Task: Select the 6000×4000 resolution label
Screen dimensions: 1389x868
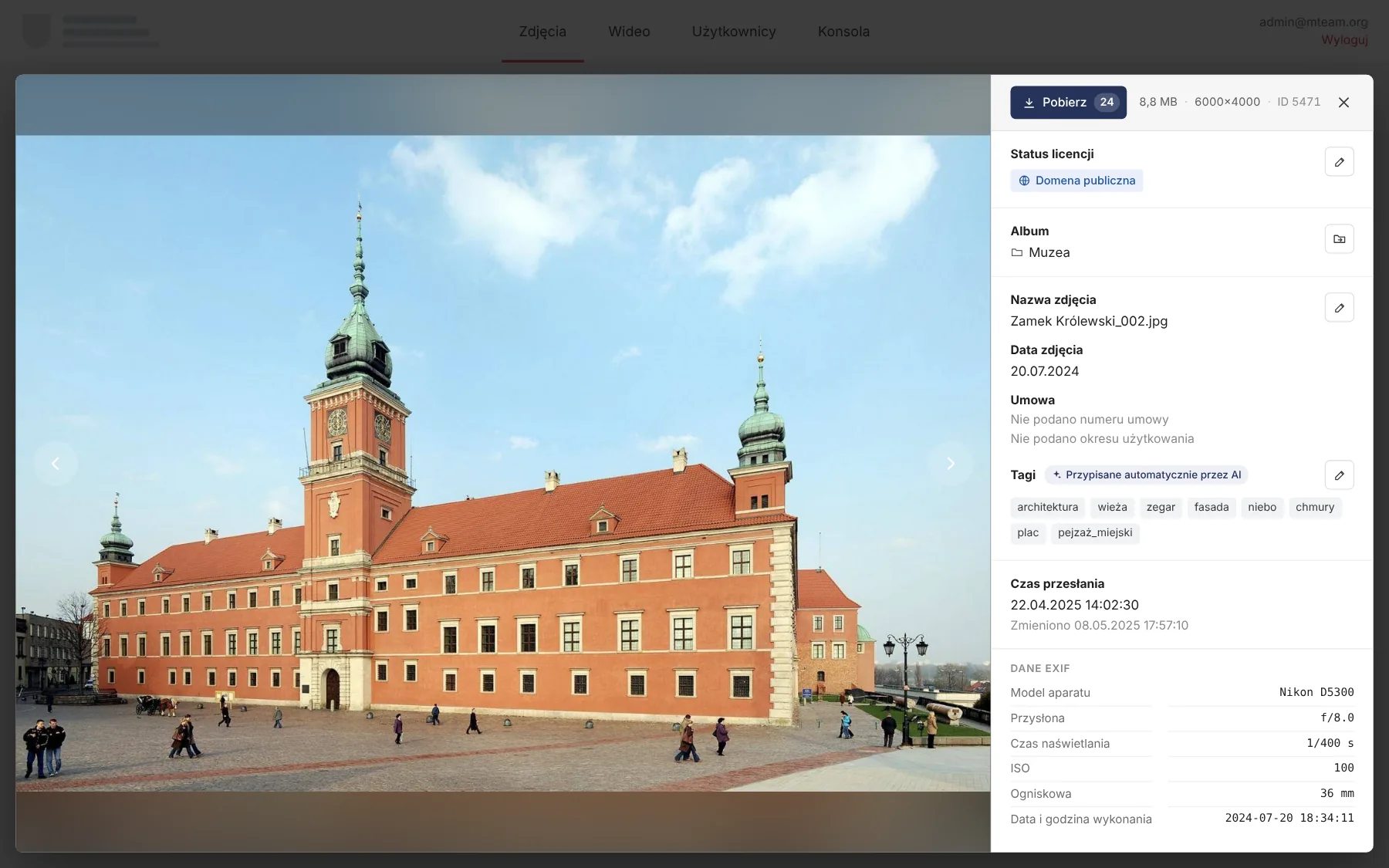Action: [x=1227, y=102]
